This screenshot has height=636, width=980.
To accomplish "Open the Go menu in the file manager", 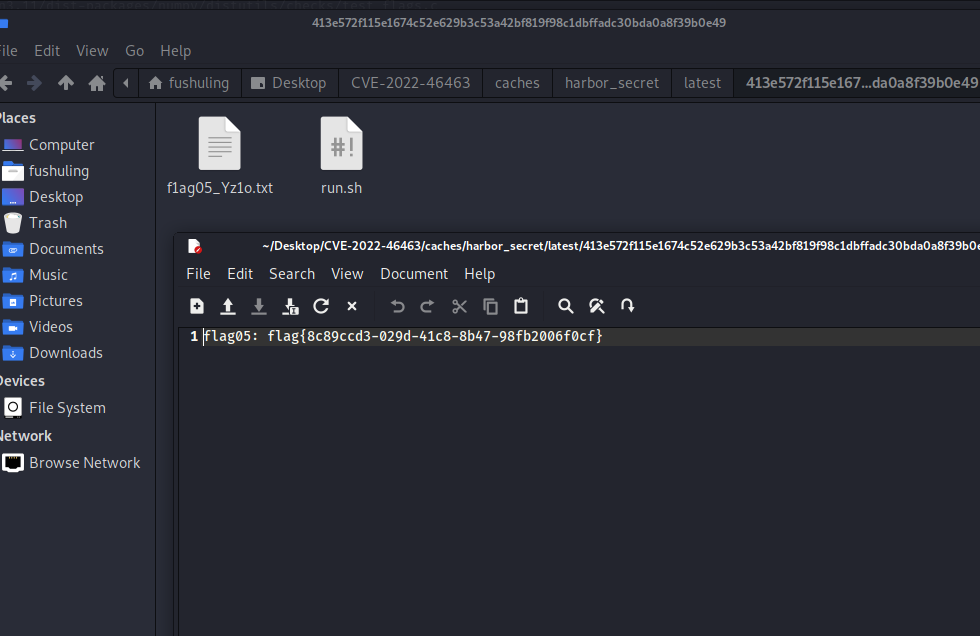I will [135, 51].
